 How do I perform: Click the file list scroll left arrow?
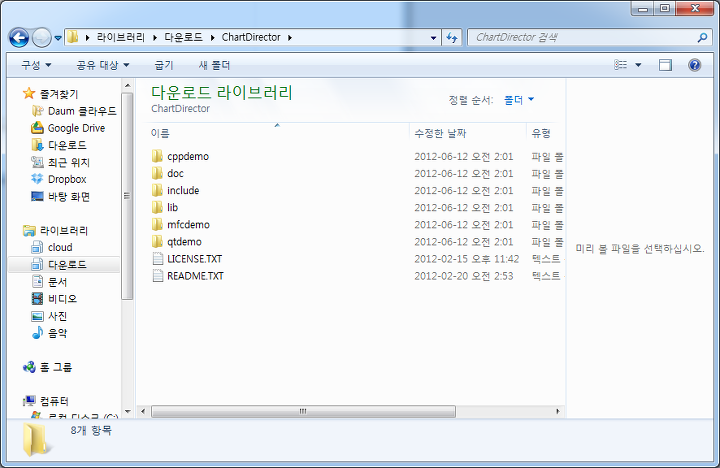[143, 412]
